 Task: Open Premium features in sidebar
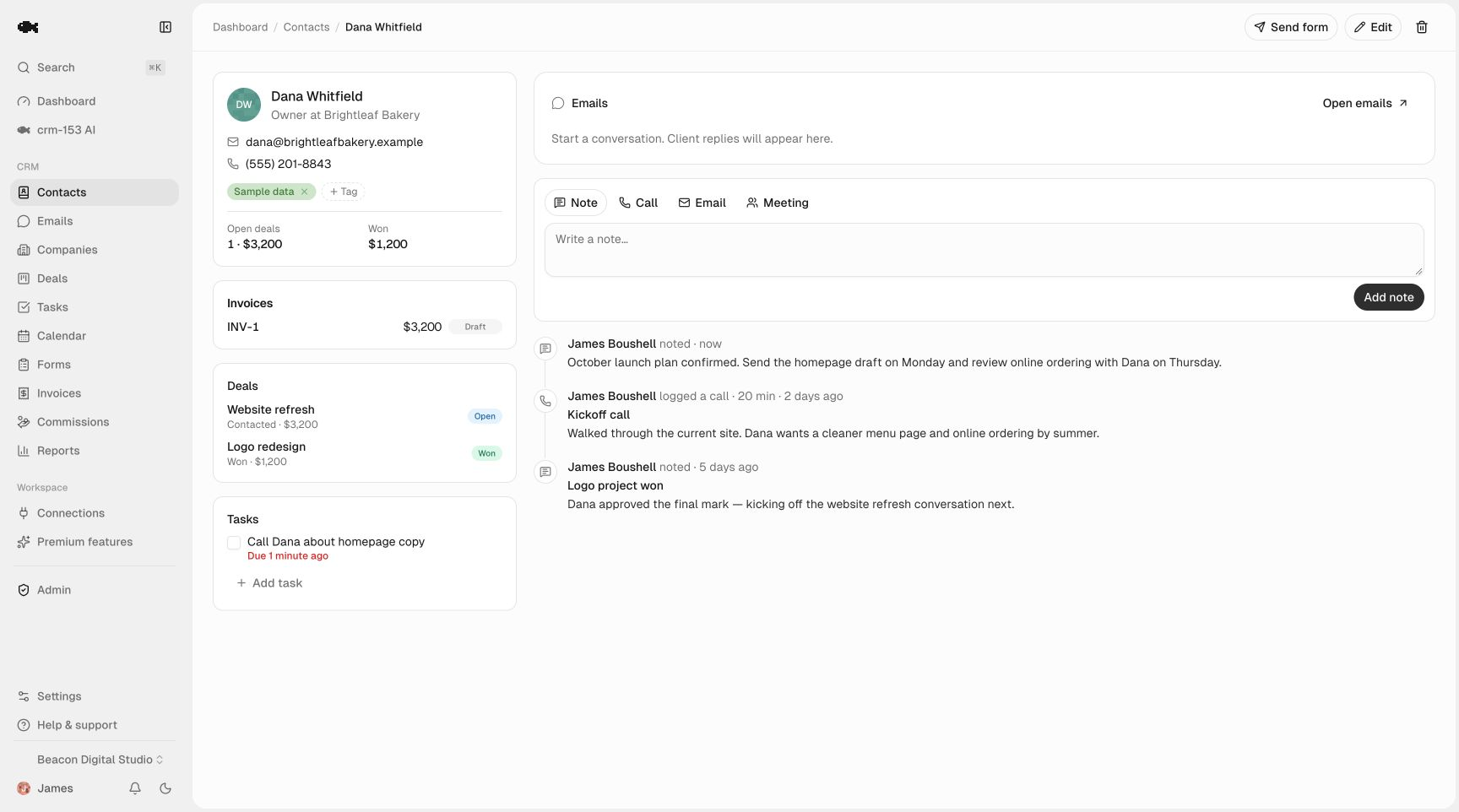click(95, 542)
